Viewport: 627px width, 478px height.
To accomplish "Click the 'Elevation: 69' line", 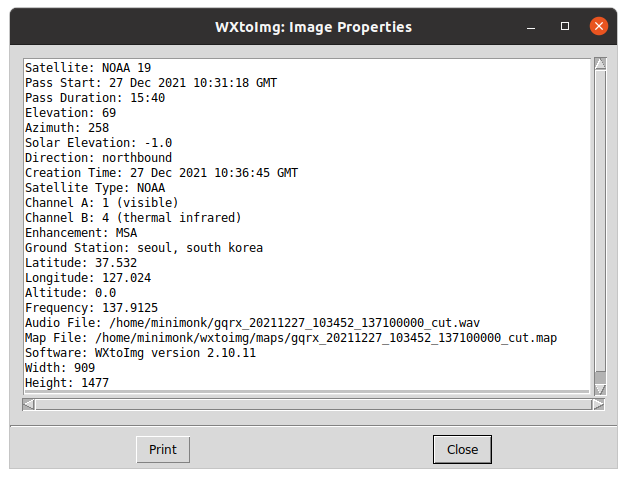I will click(x=71, y=113).
